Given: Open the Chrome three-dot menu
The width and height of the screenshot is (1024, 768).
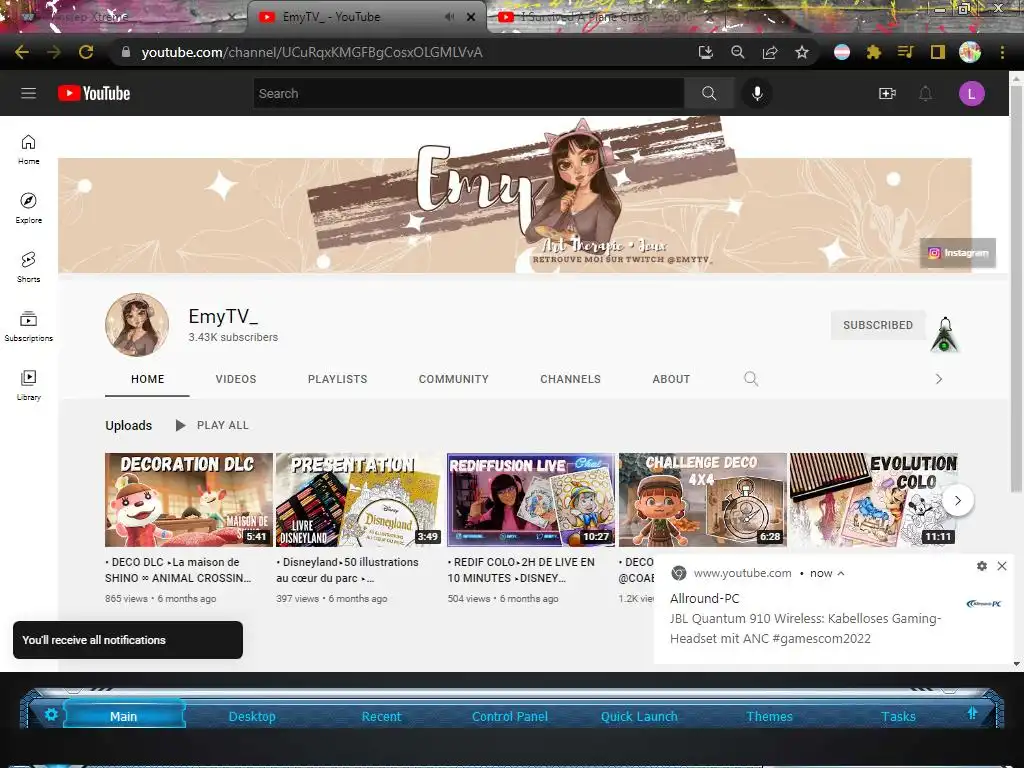Looking at the screenshot, I should click(1002, 52).
